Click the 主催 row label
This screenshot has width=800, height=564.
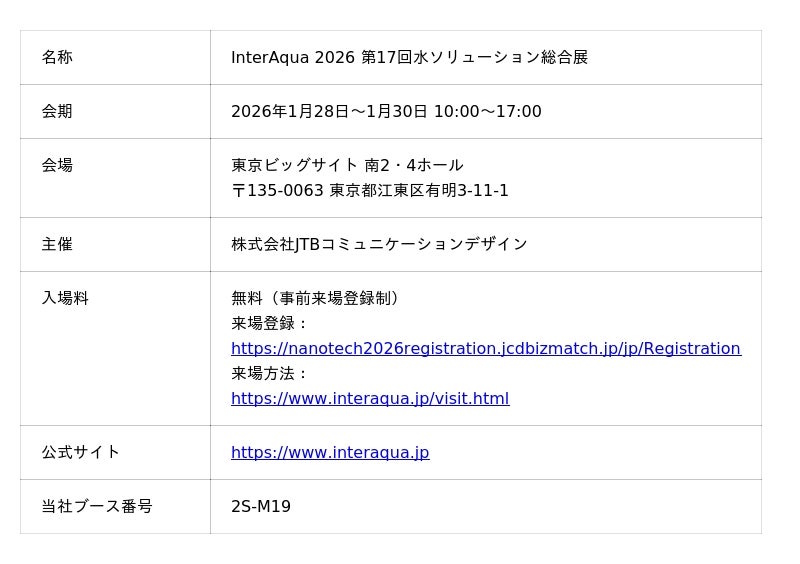tap(57, 245)
